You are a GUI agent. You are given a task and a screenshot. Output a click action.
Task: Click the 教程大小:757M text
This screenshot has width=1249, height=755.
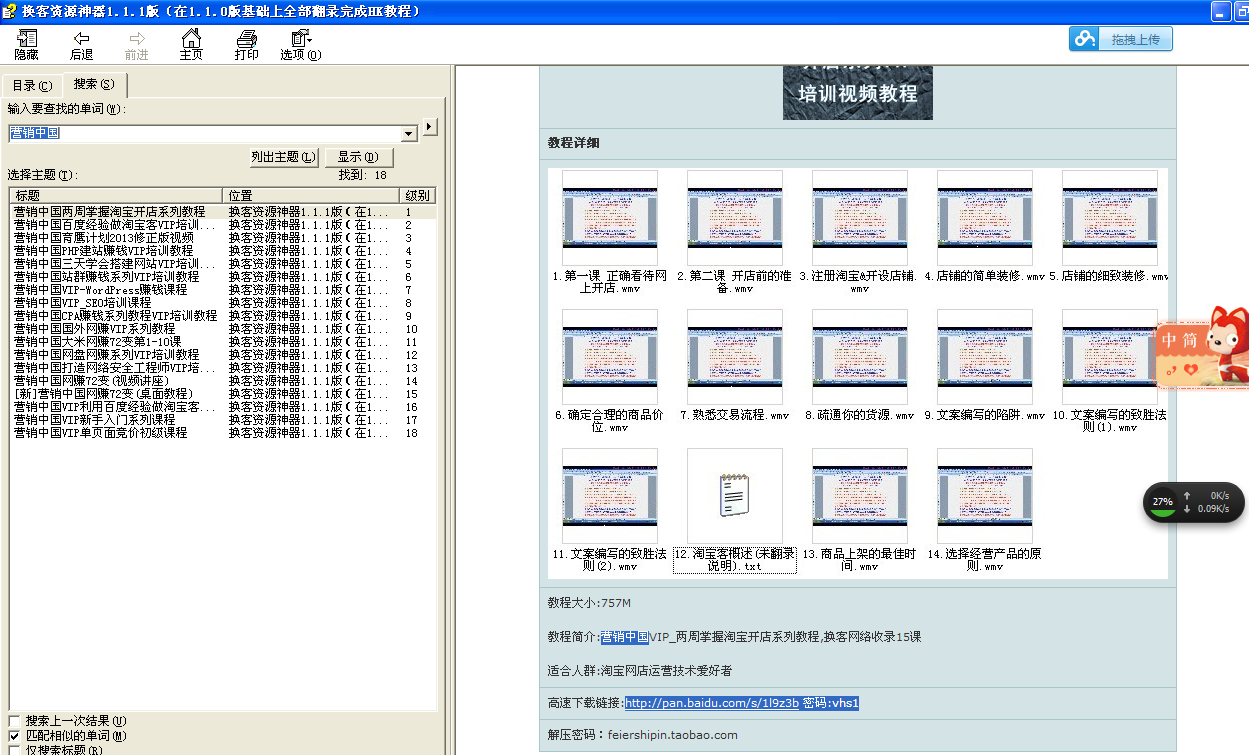pos(589,603)
